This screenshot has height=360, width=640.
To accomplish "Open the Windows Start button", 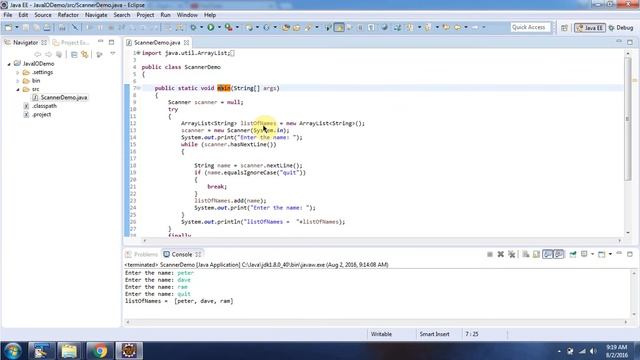I will [x=13, y=351].
